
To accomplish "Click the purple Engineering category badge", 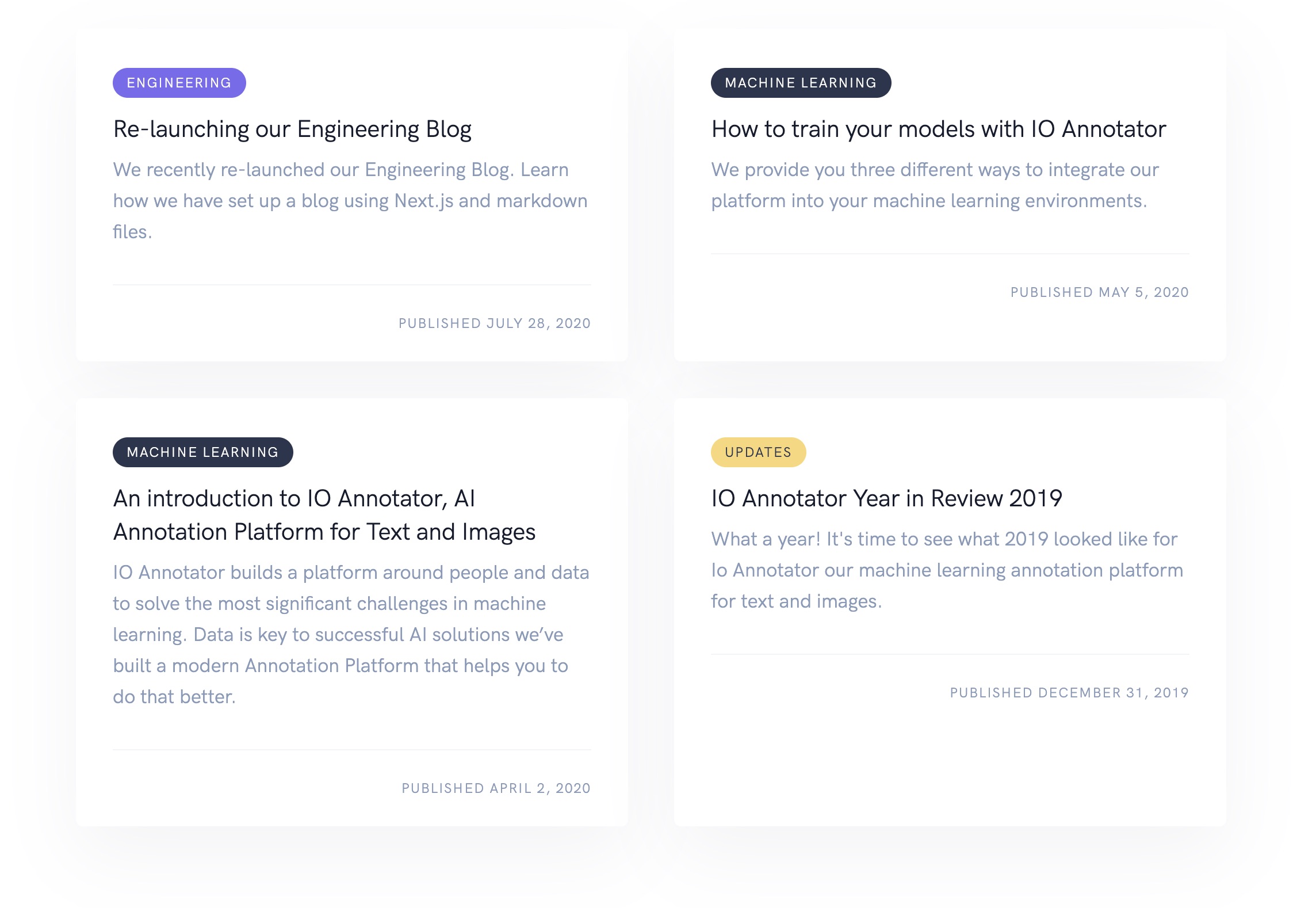I will [x=179, y=83].
